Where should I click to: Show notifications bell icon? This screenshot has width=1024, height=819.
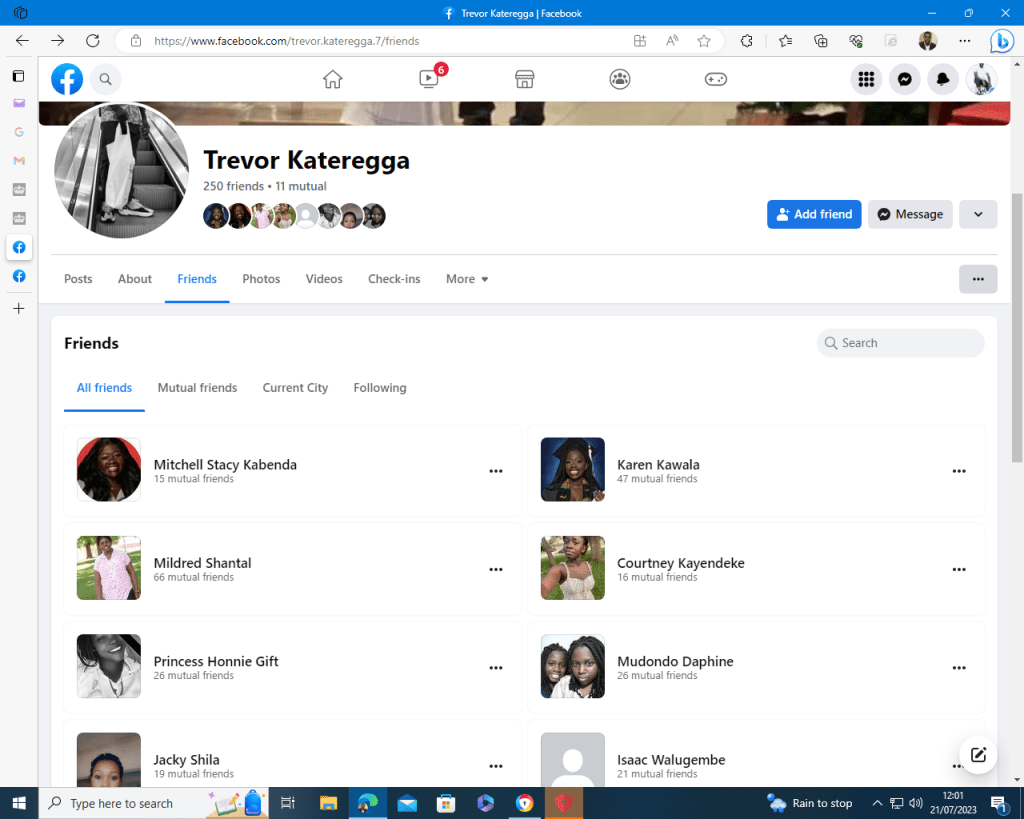point(943,80)
